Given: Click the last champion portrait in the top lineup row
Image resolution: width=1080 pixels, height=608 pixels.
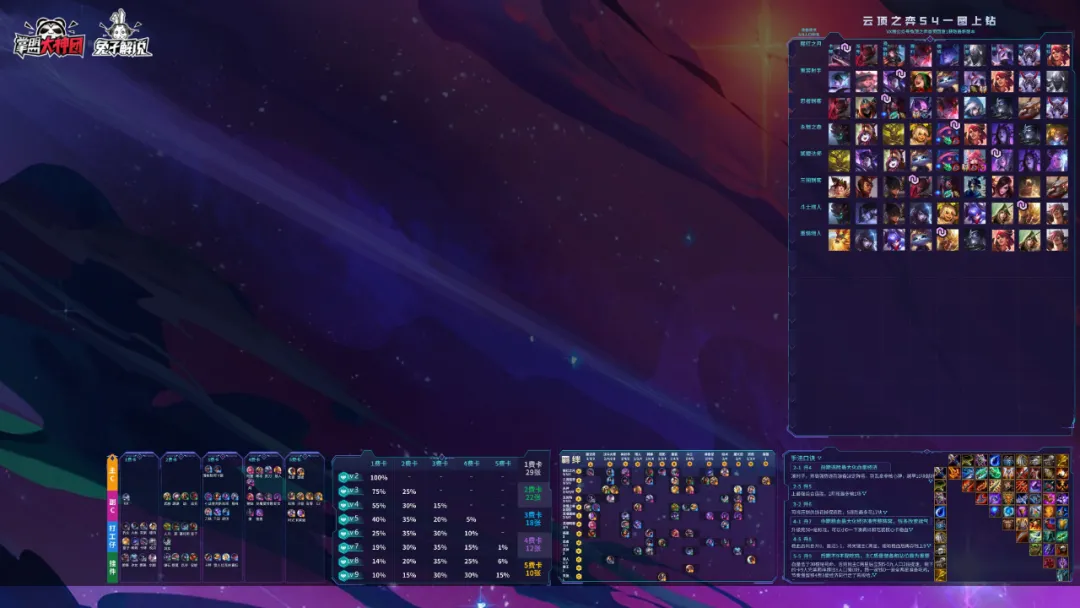Looking at the screenshot, I should [x=1057, y=55].
